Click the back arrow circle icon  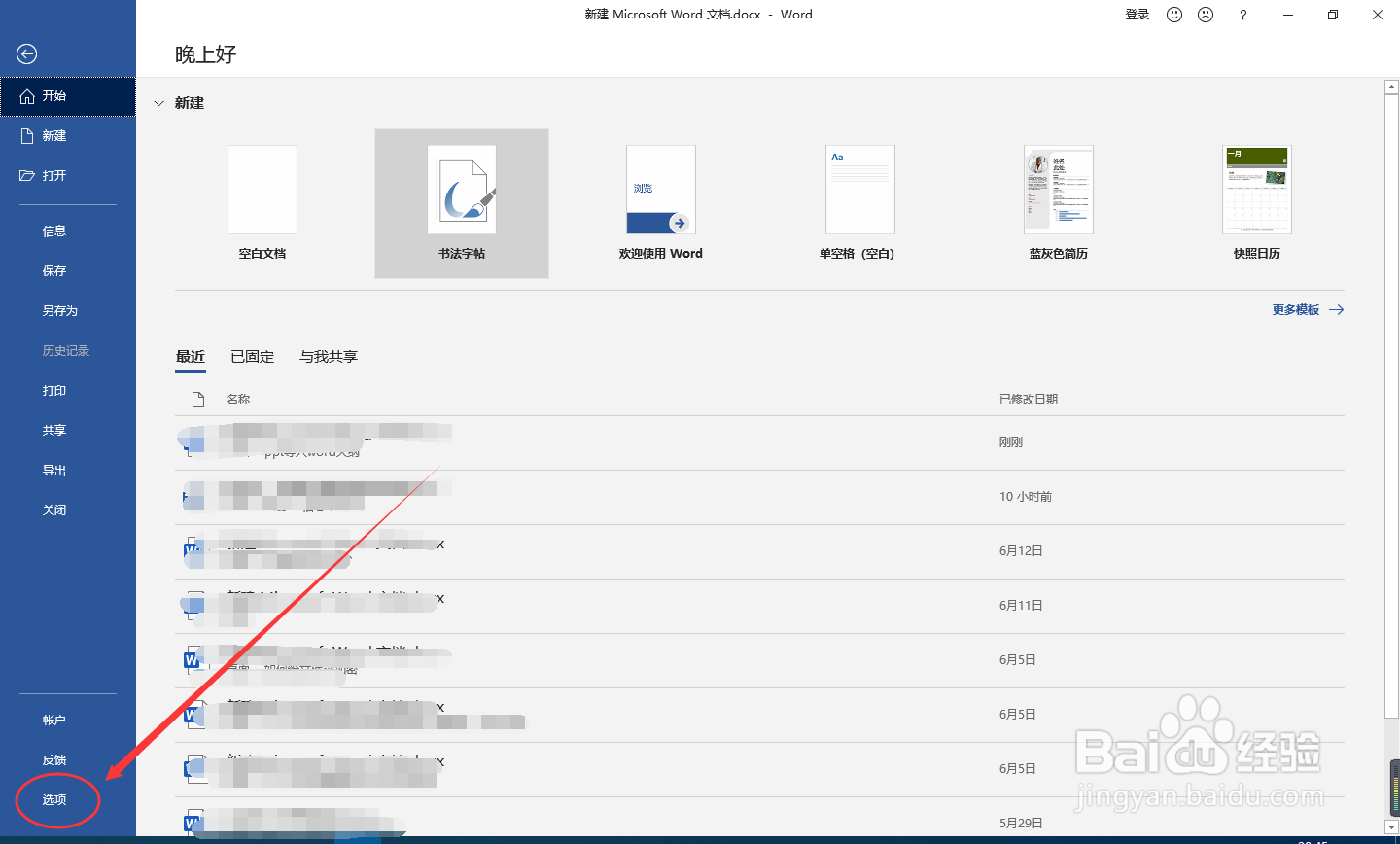click(x=27, y=54)
